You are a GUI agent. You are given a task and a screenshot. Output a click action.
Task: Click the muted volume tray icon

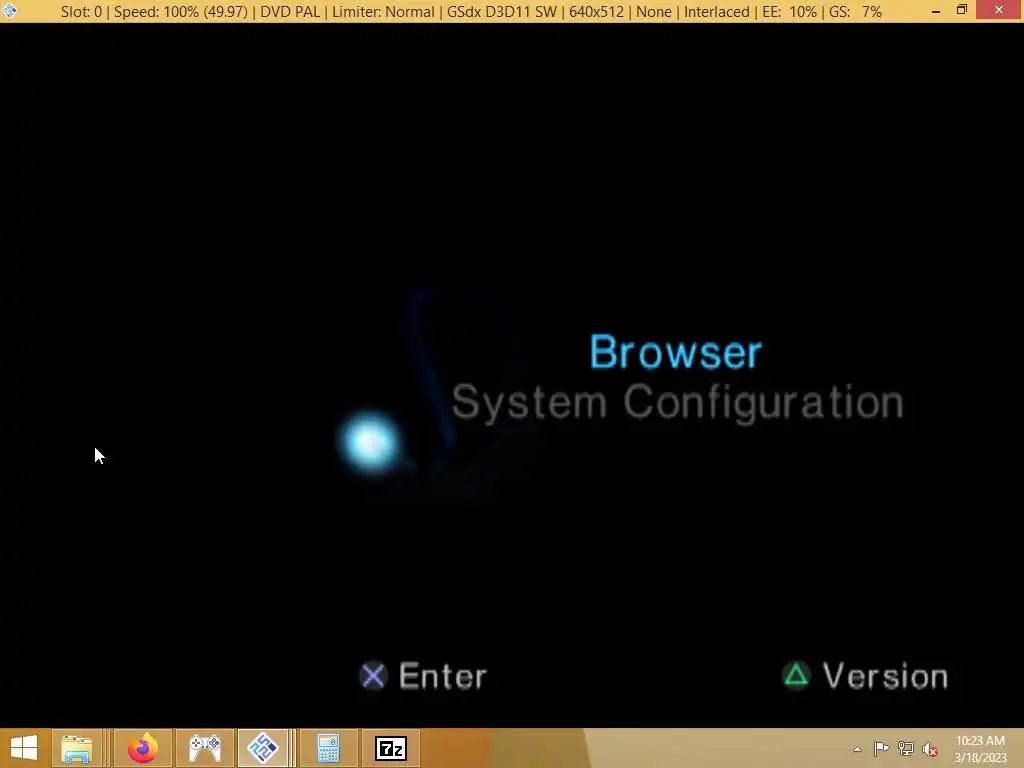[930, 749]
